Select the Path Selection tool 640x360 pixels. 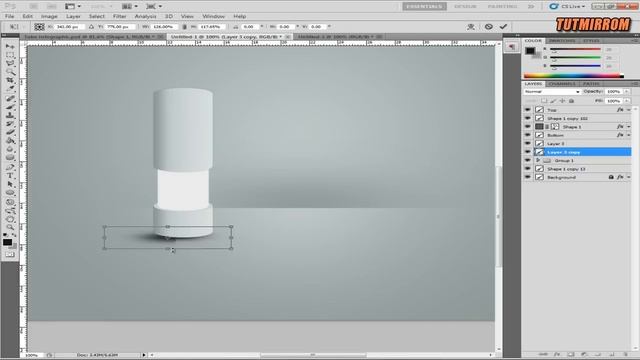10,185
